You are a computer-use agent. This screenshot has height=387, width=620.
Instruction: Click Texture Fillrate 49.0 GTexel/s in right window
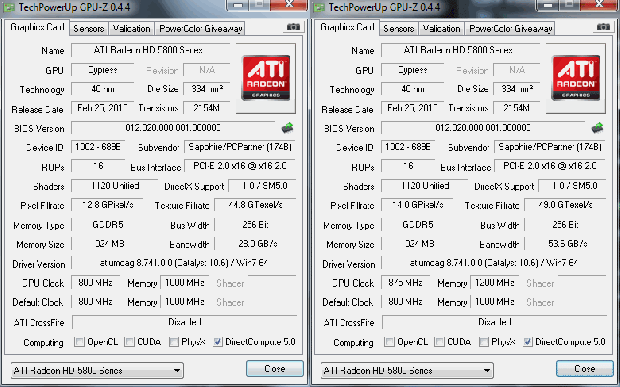pos(565,205)
